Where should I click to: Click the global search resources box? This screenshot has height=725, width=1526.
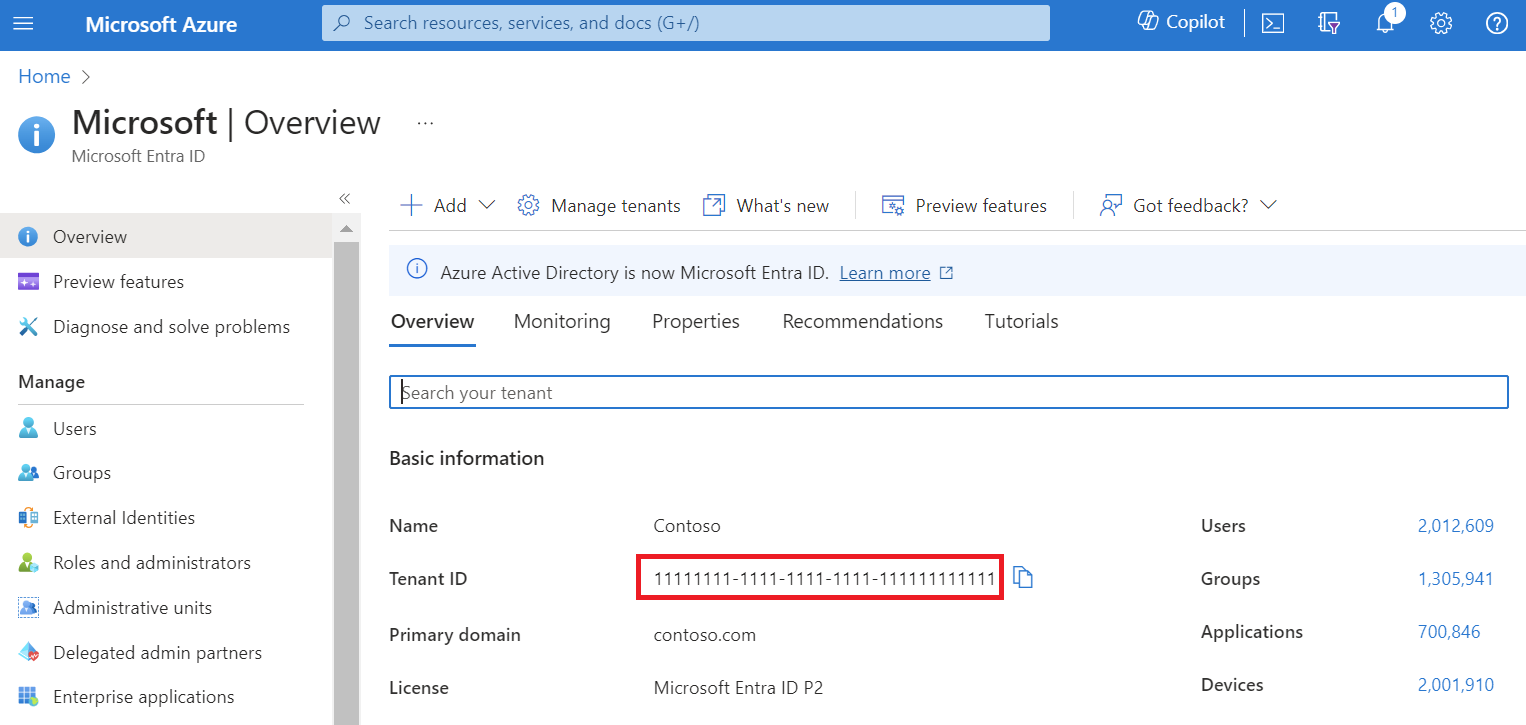point(686,23)
